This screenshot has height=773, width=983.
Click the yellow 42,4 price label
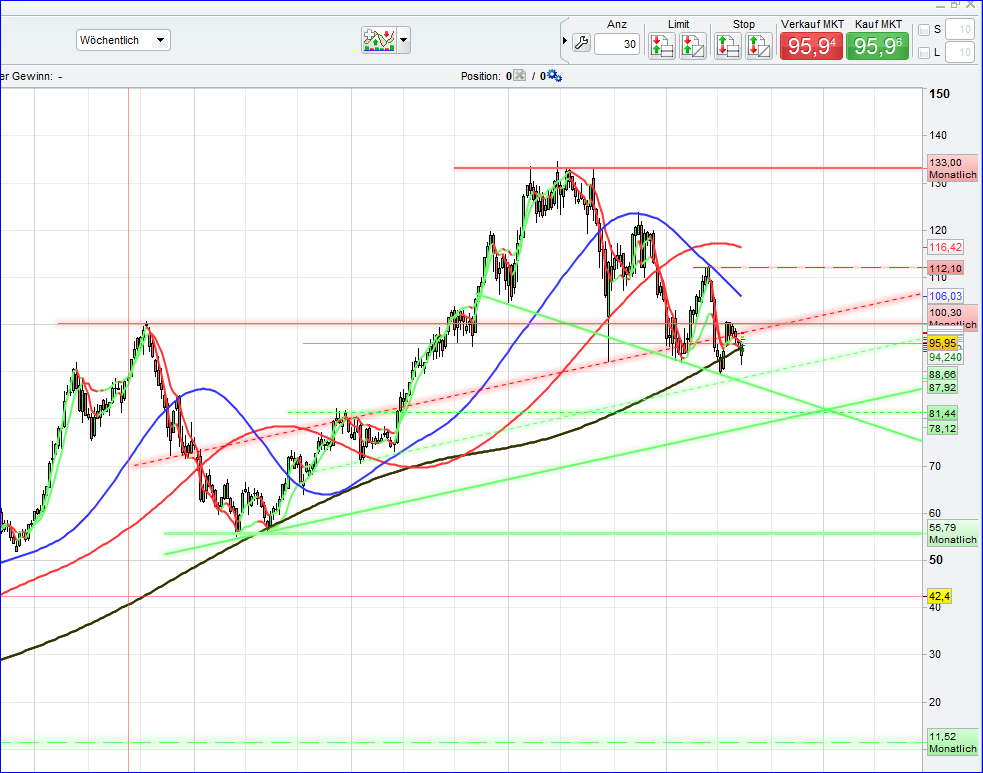(939, 596)
